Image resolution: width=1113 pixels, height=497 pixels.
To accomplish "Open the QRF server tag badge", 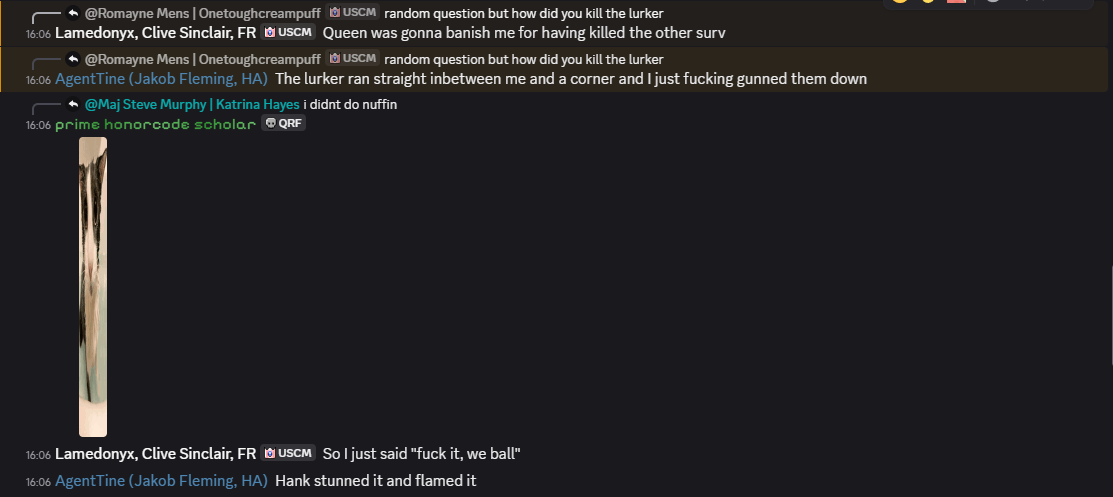I will (284, 124).
